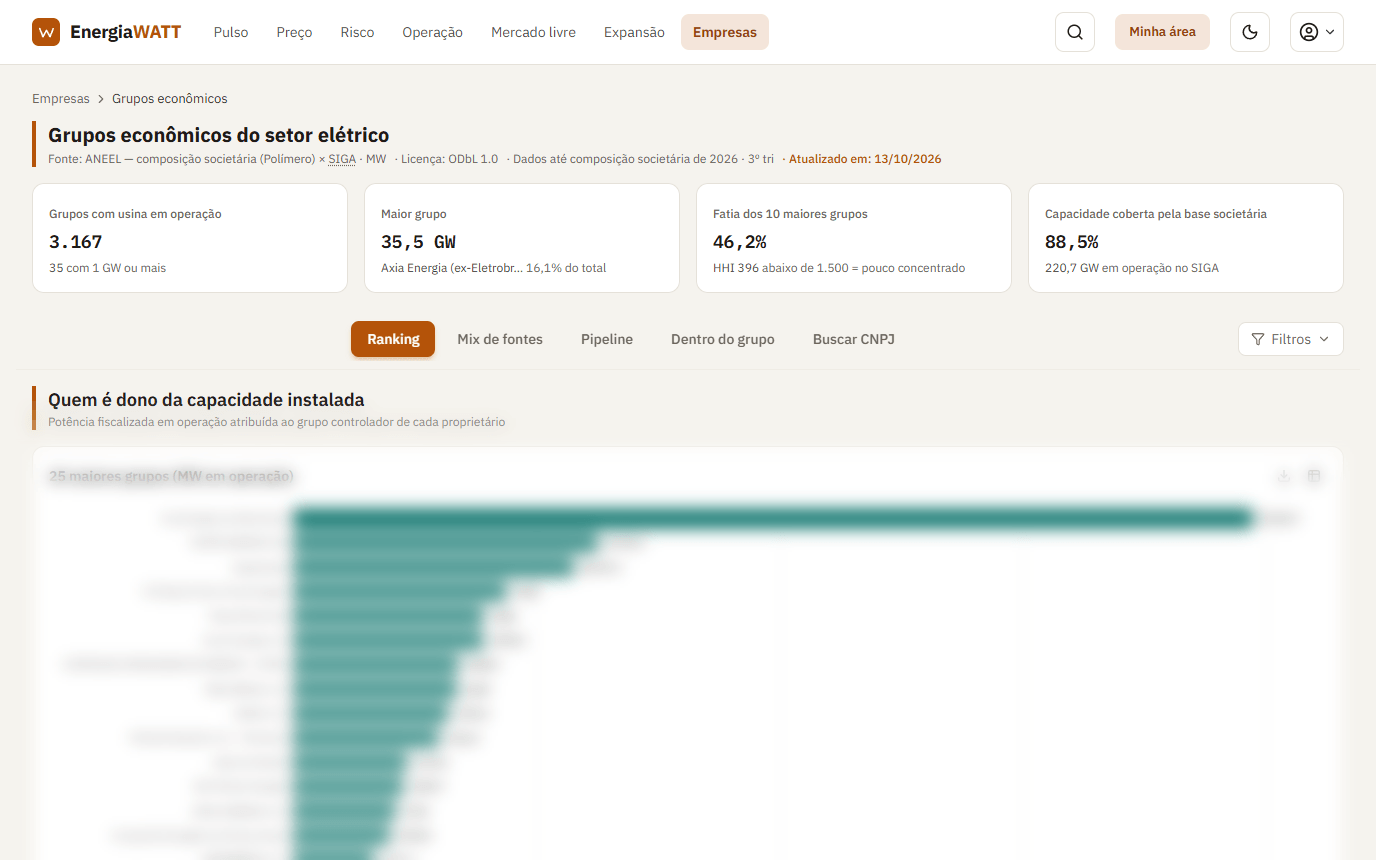Expand the Filtros dropdown
This screenshot has width=1376, height=860.
click(x=1291, y=339)
